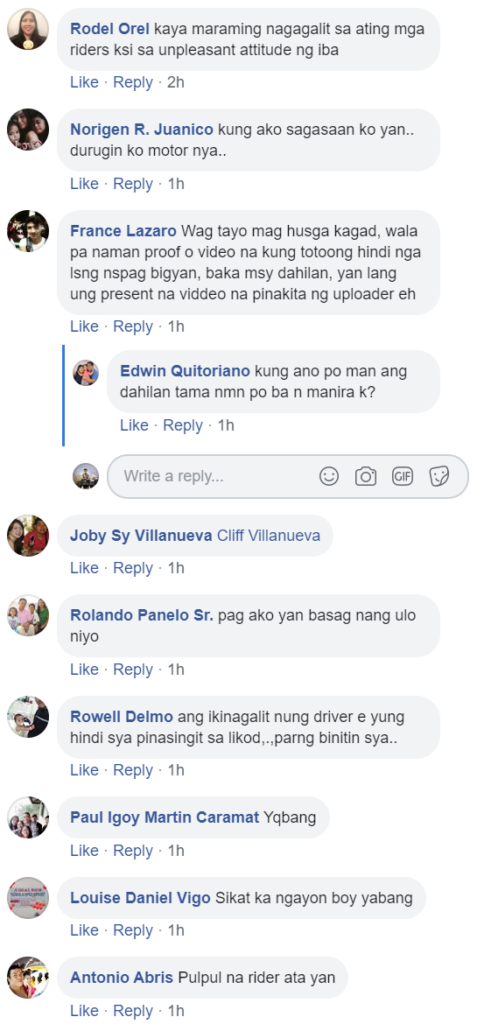The height and width of the screenshot is (1024, 477).
Task: Open the GIF picker in reply box
Action: pyautogui.click(x=403, y=477)
